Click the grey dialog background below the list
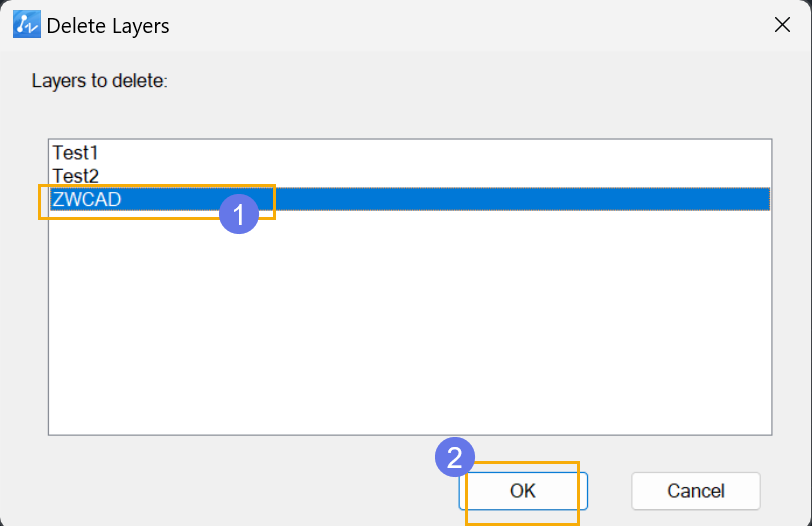 (233, 481)
